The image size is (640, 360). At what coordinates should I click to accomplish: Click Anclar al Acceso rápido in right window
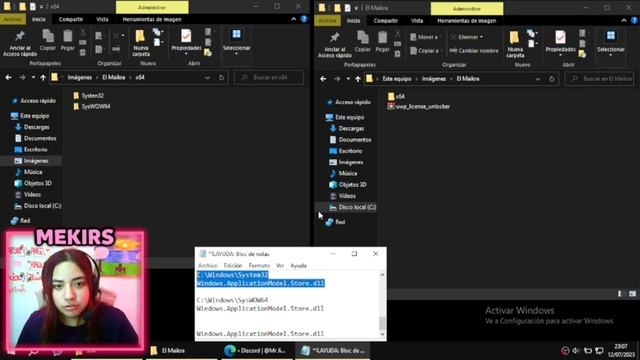click(335, 45)
